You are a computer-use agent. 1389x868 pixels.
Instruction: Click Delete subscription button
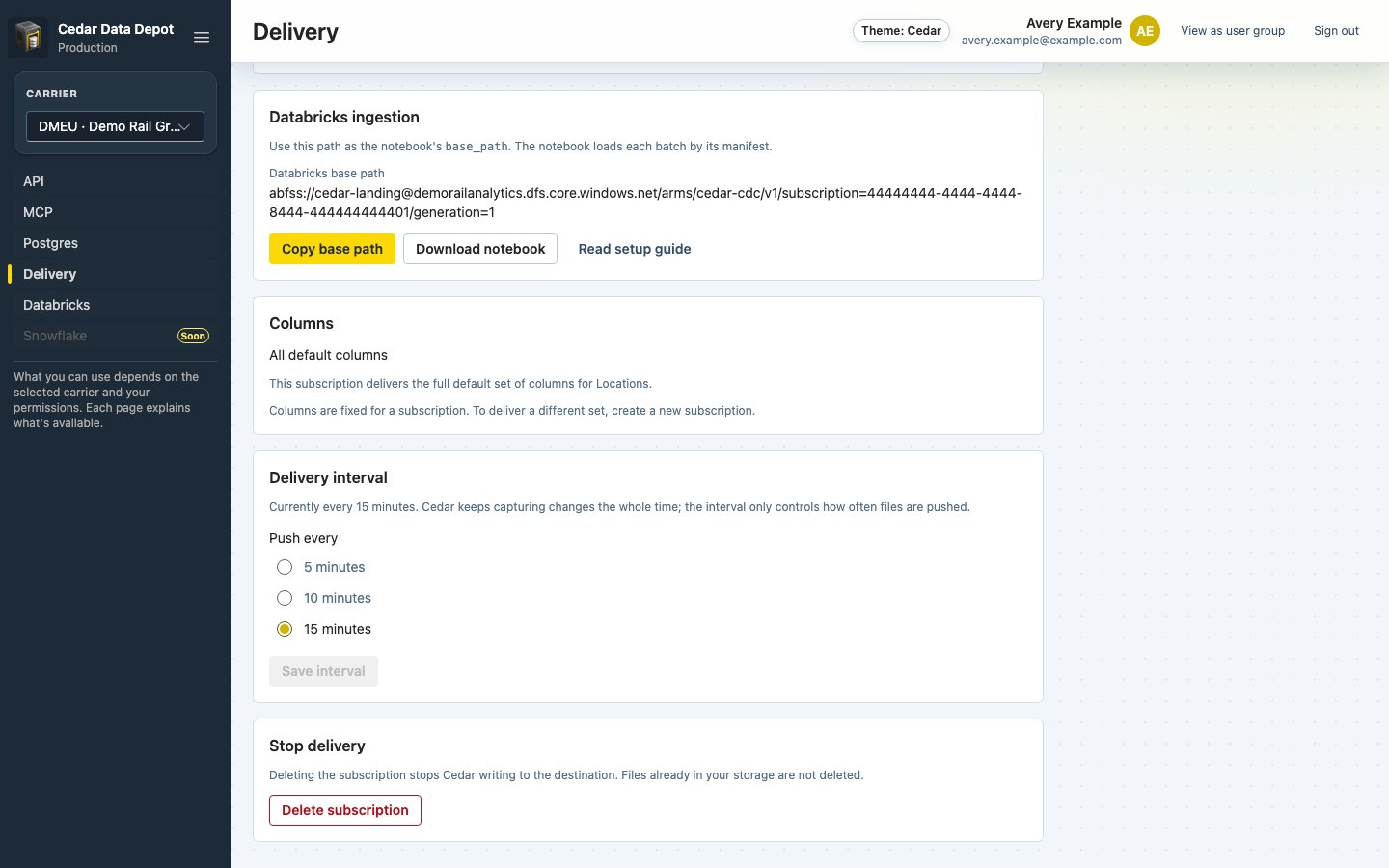(x=345, y=810)
